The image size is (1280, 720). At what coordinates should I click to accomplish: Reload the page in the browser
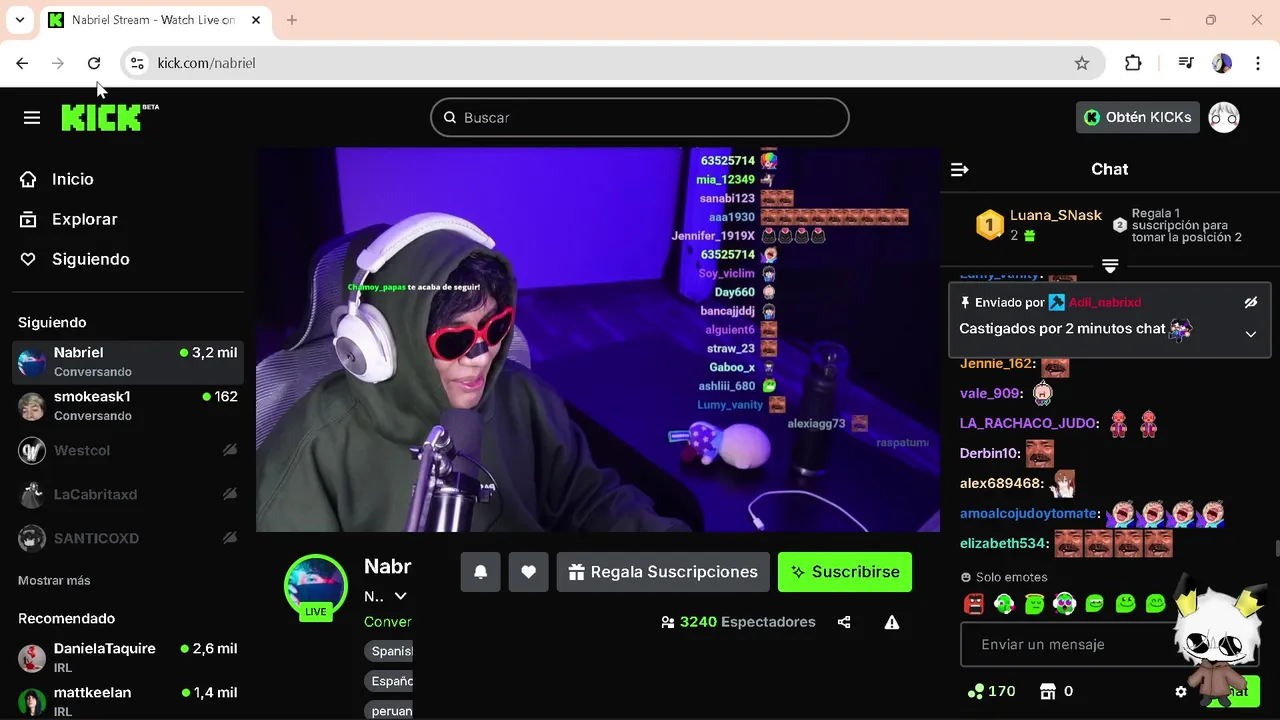click(x=94, y=63)
